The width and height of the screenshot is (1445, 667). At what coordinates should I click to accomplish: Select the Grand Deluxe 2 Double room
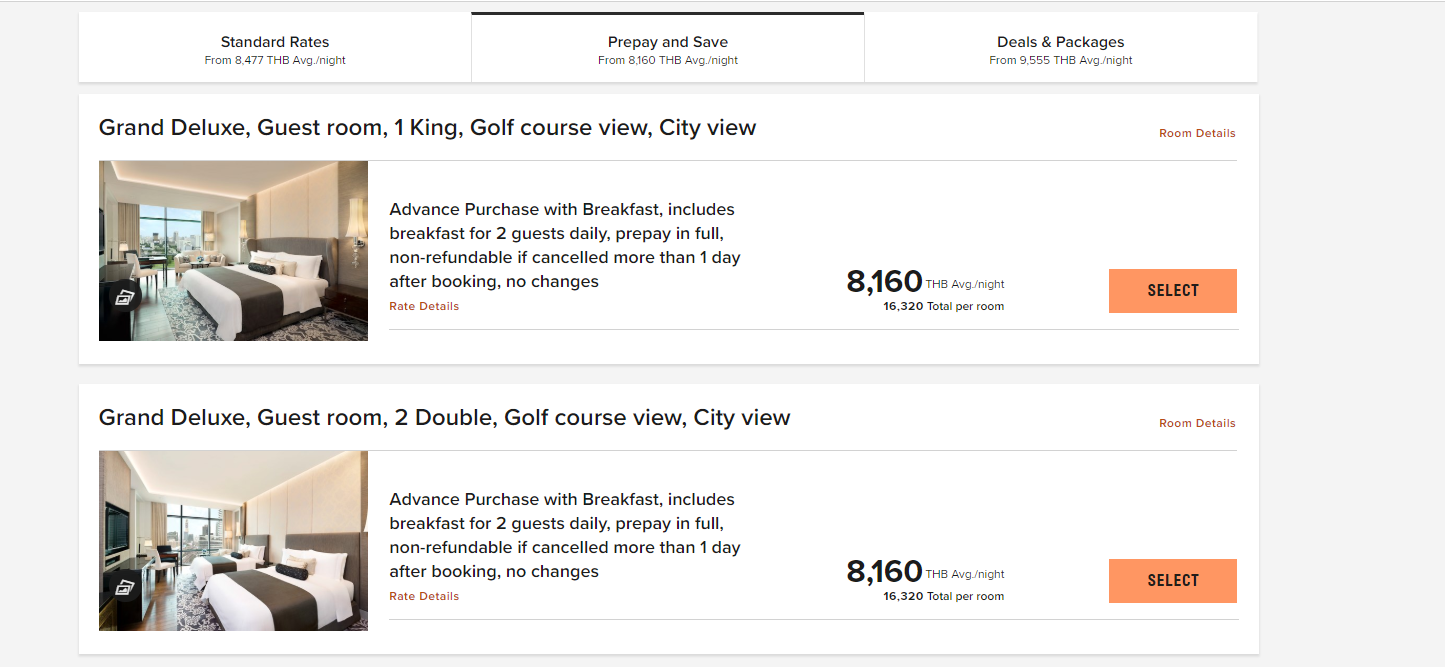pos(1172,580)
